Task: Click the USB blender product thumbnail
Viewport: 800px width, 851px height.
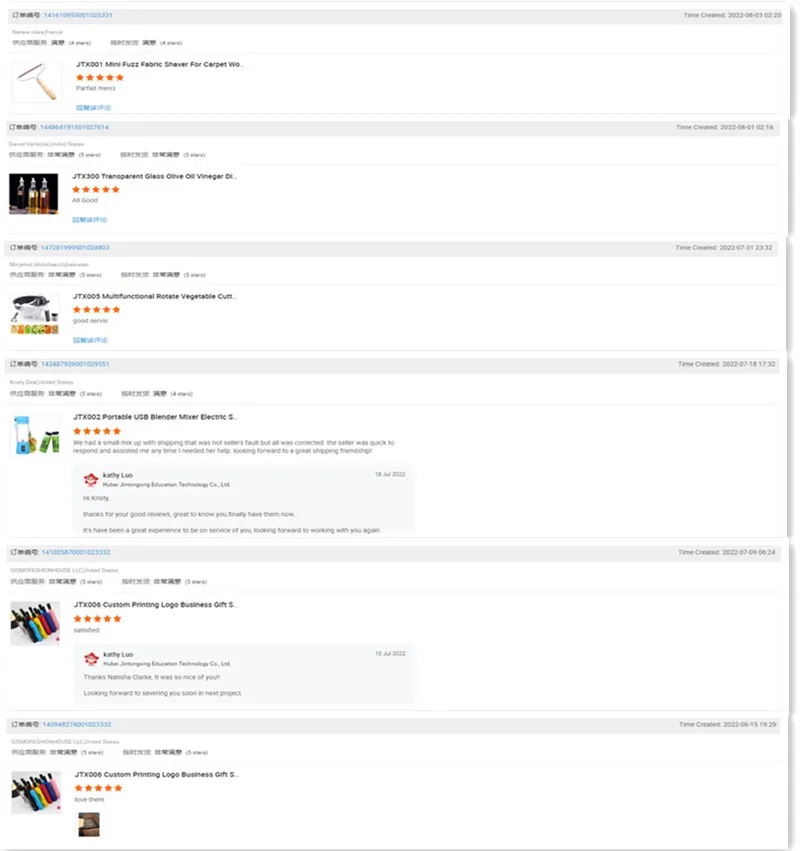Action: [x=35, y=435]
